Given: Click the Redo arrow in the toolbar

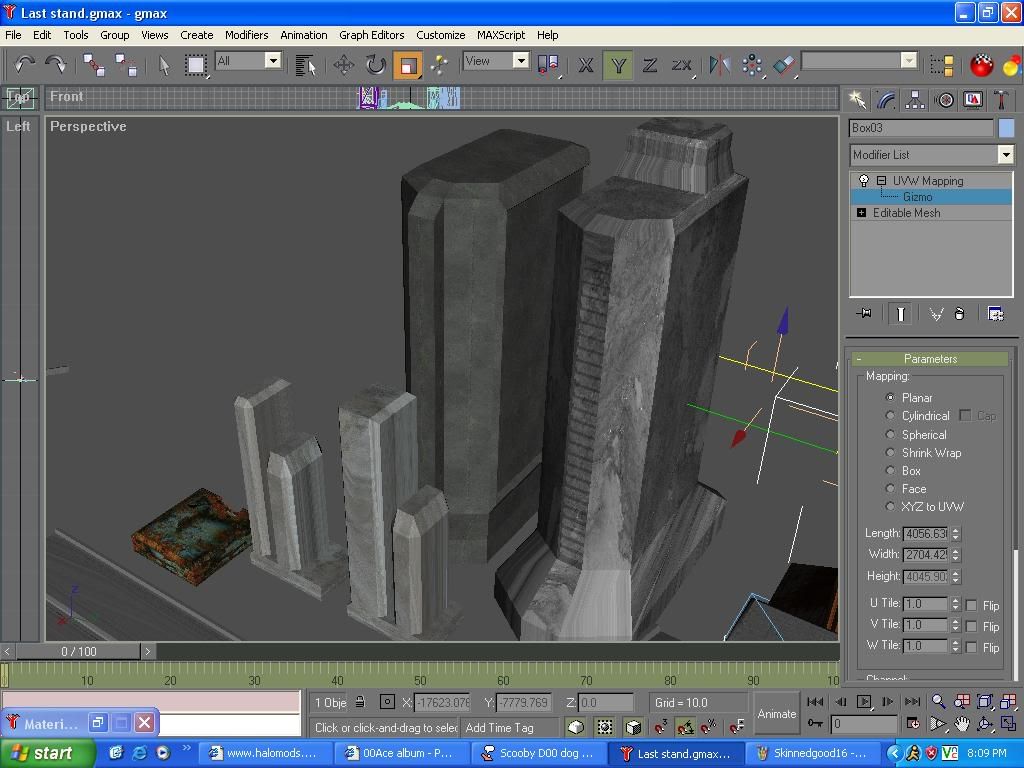Looking at the screenshot, I should 56,65.
